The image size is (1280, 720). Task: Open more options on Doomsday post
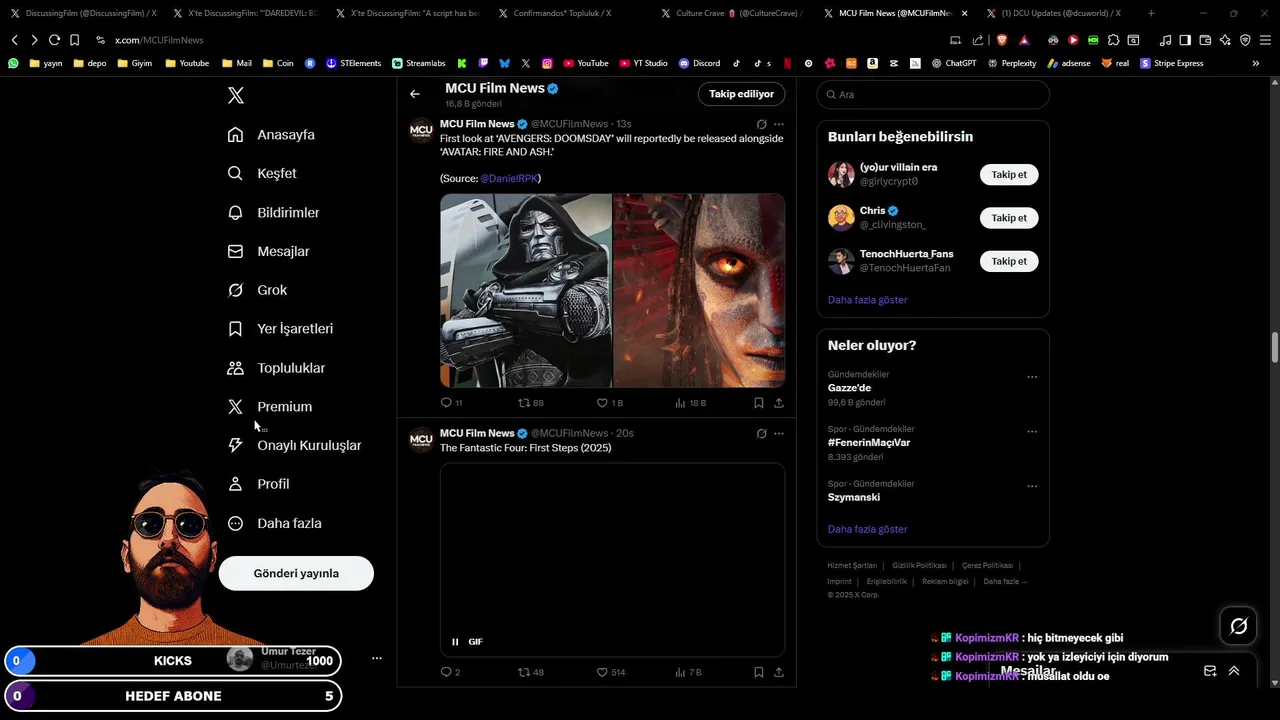coord(779,125)
